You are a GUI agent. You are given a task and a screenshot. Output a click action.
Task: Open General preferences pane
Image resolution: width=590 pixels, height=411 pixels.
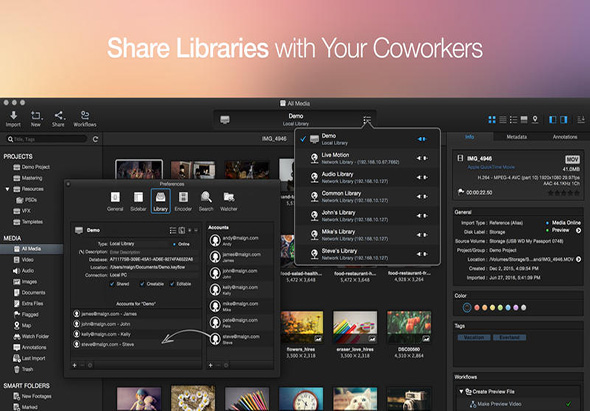(x=115, y=201)
